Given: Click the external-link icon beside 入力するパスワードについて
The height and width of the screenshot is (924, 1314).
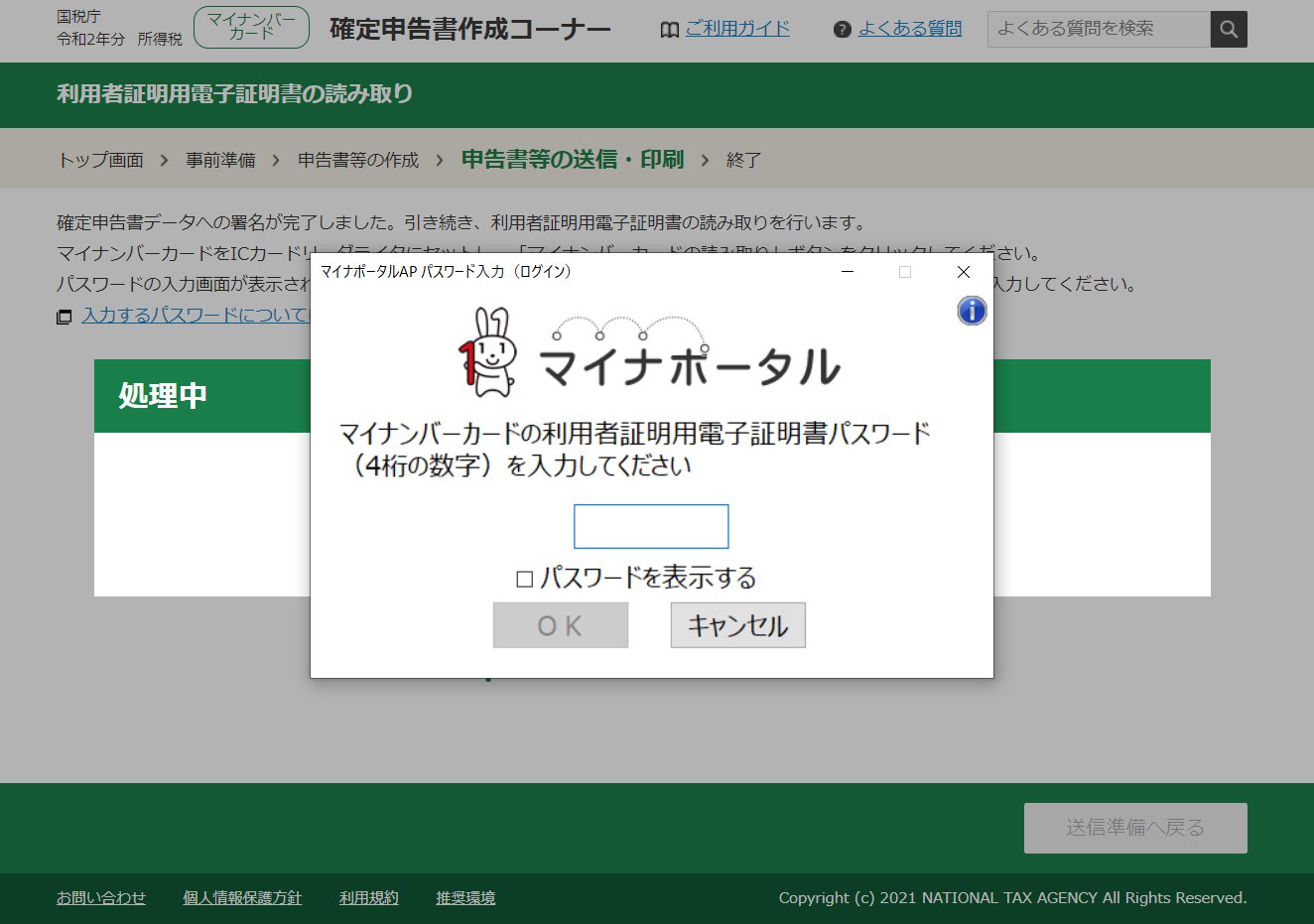Looking at the screenshot, I should (x=65, y=317).
